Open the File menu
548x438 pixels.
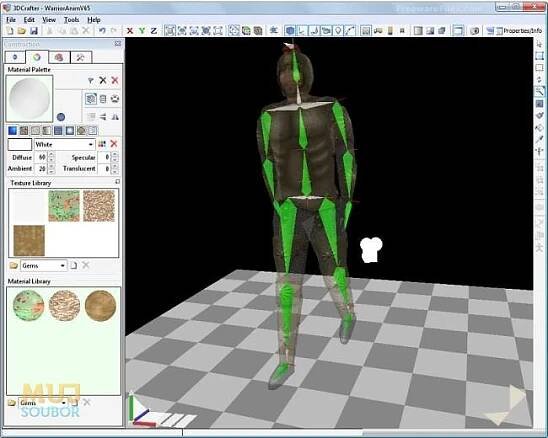pos(11,20)
